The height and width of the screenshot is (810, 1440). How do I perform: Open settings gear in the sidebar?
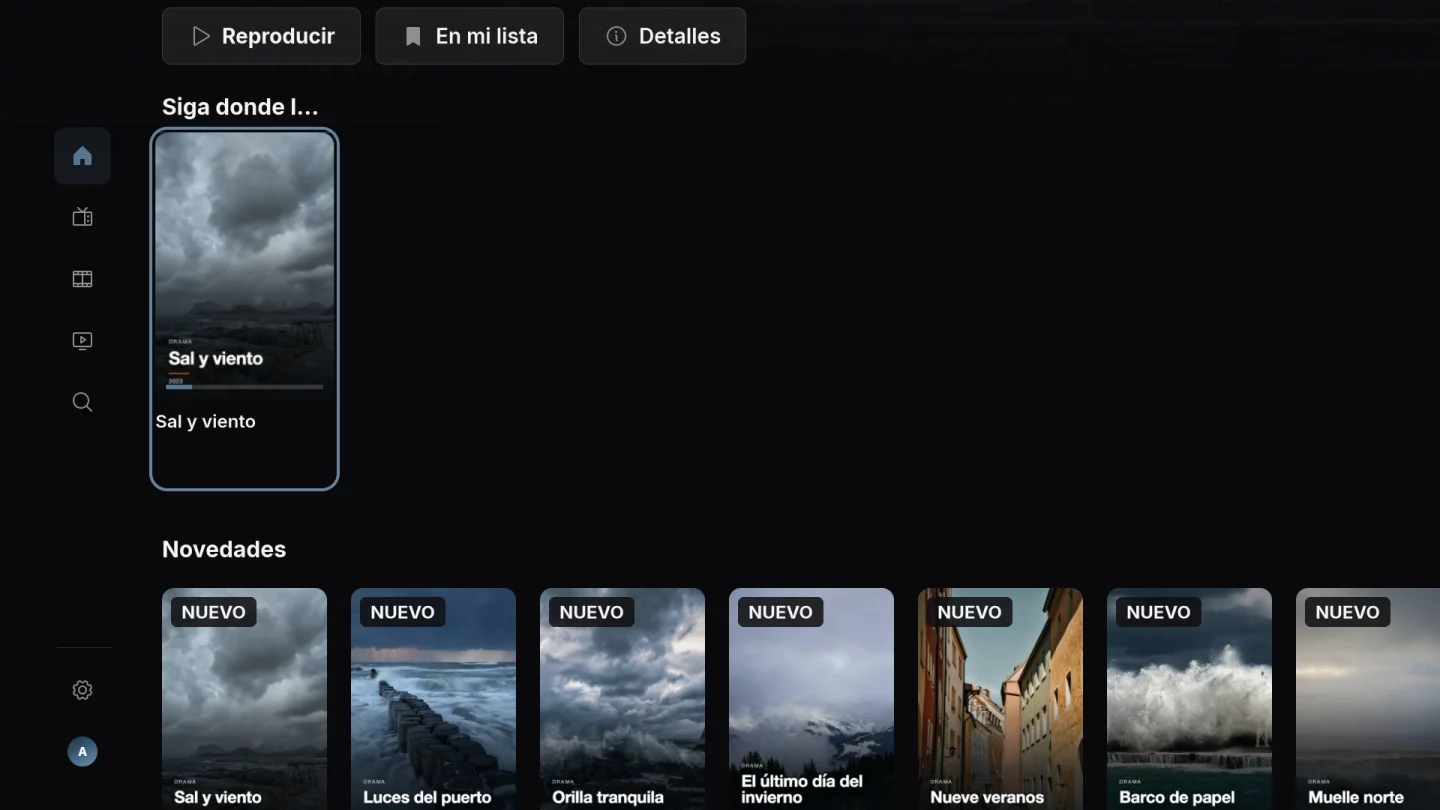click(x=82, y=690)
